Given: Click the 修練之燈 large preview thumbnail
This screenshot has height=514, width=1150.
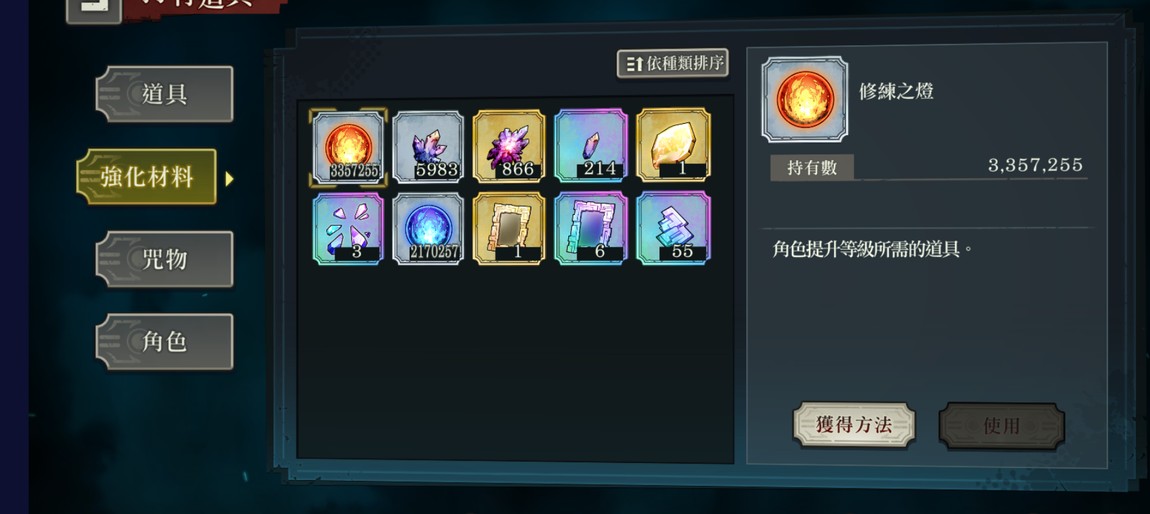Looking at the screenshot, I should click(805, 99).
